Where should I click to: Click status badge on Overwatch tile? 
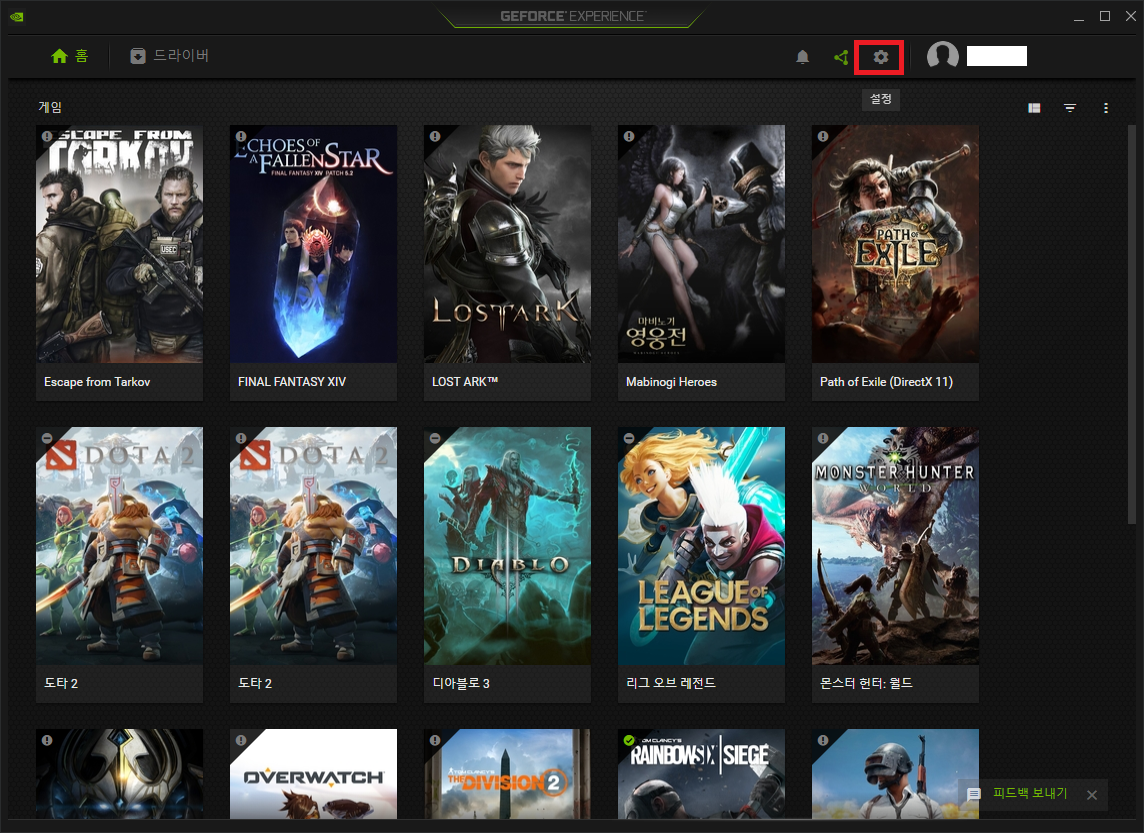click(x=241, y=740)
